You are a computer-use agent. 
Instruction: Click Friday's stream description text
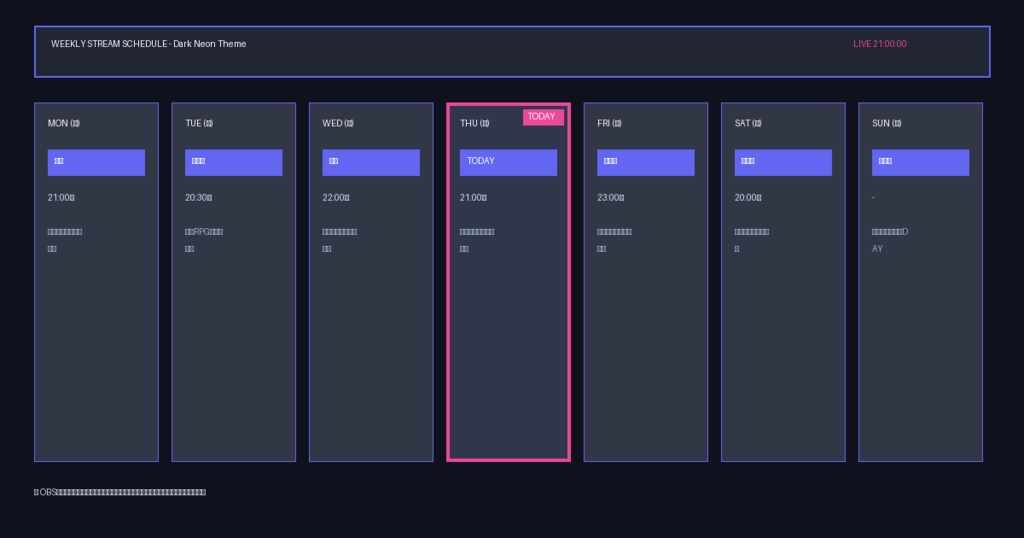point(615,240)
